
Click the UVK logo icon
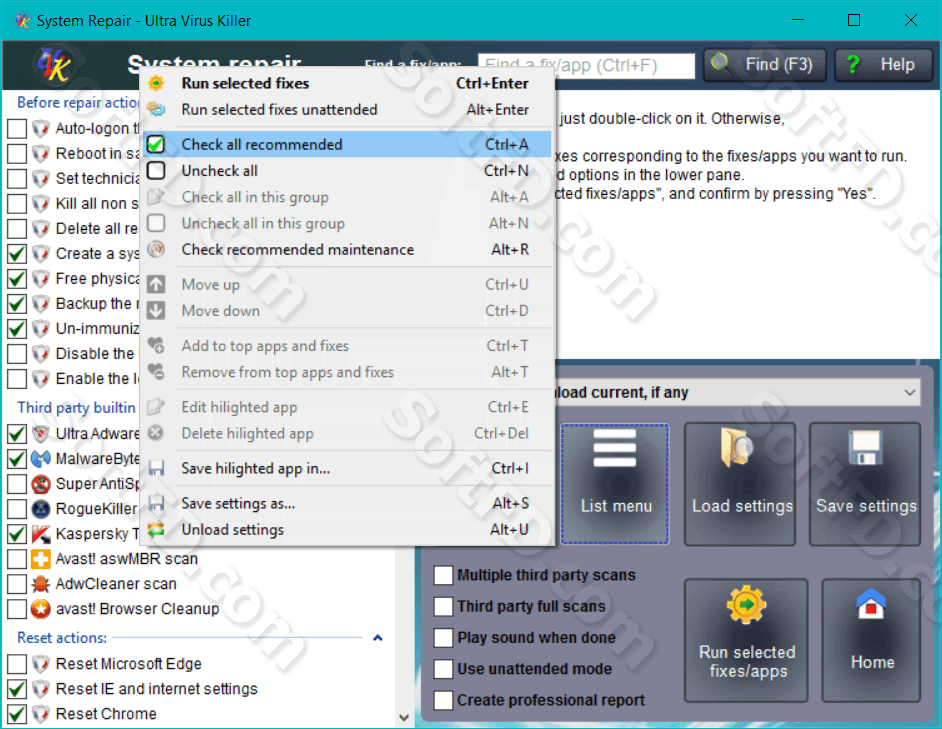[53, 65]
